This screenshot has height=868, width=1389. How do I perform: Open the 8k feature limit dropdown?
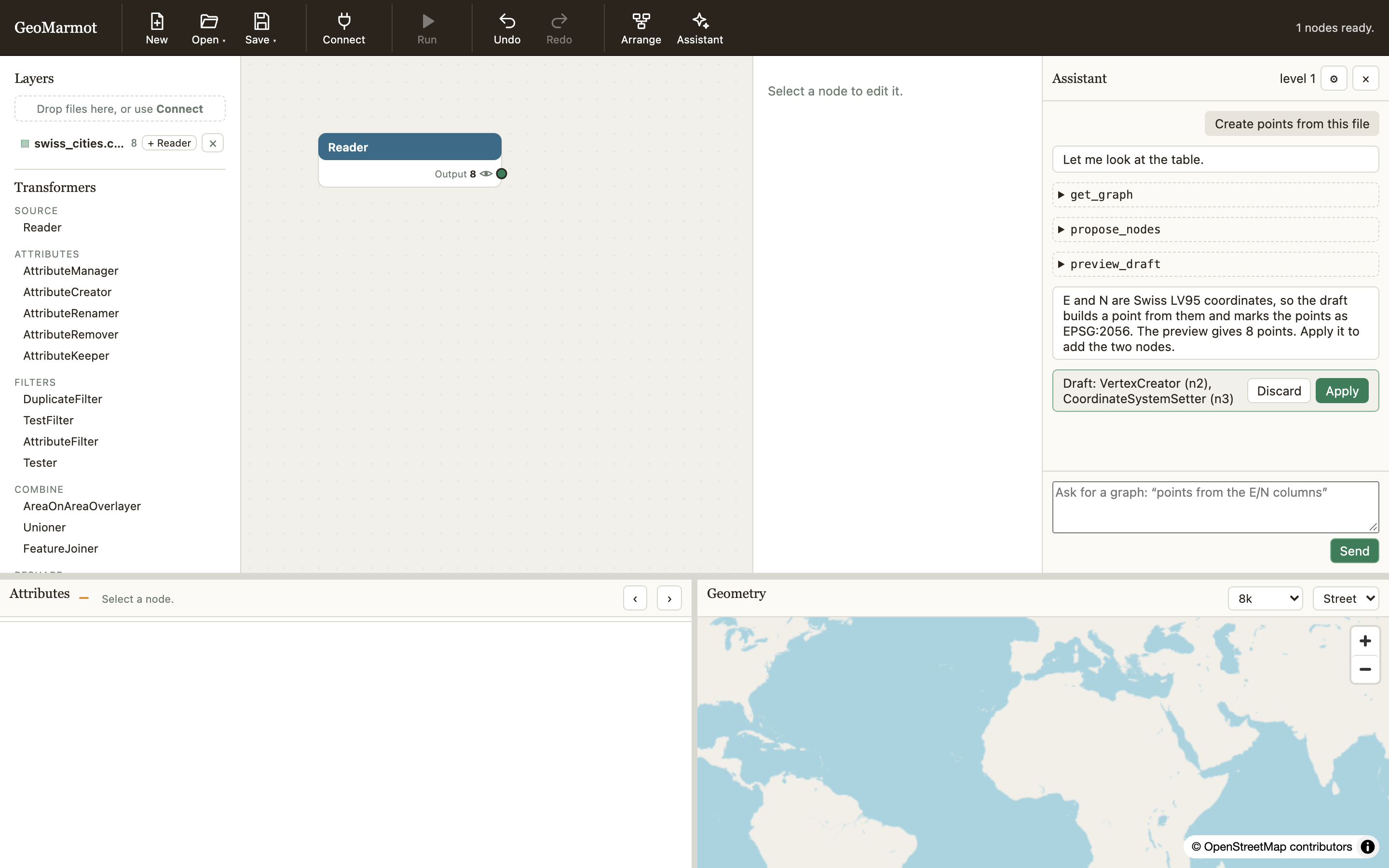tap(1265, 598)
